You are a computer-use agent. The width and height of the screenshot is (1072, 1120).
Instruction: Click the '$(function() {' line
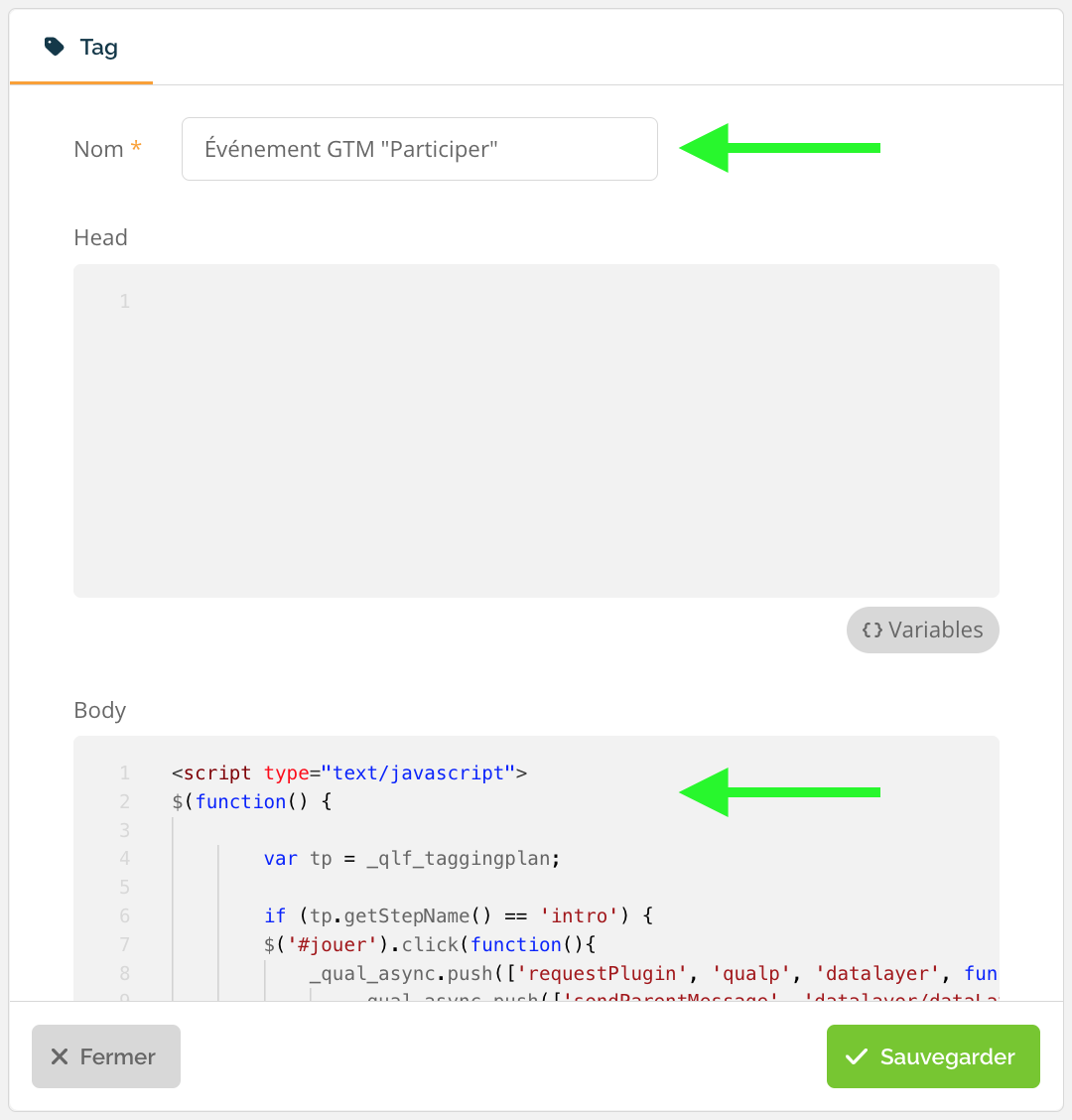tap(251, 801)
